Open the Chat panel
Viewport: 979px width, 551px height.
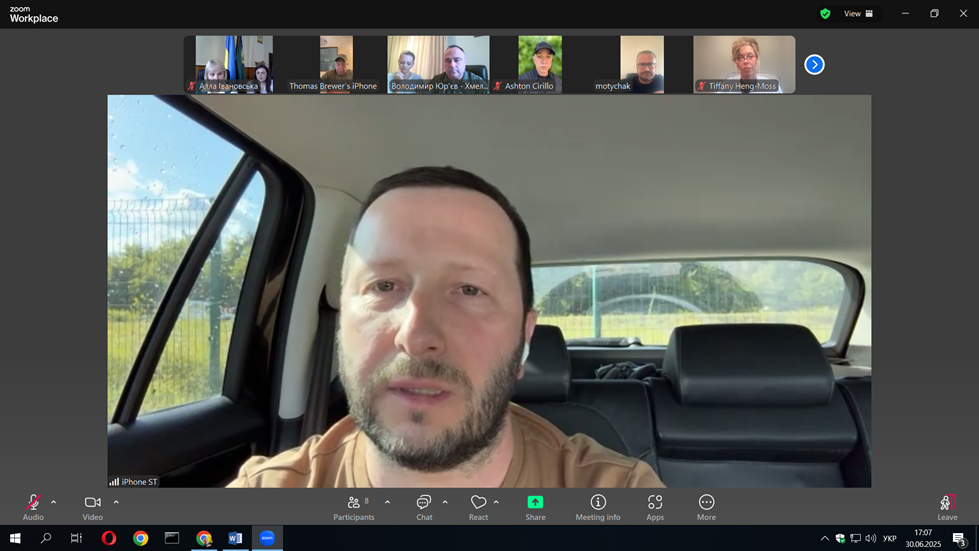pos(424,506)
